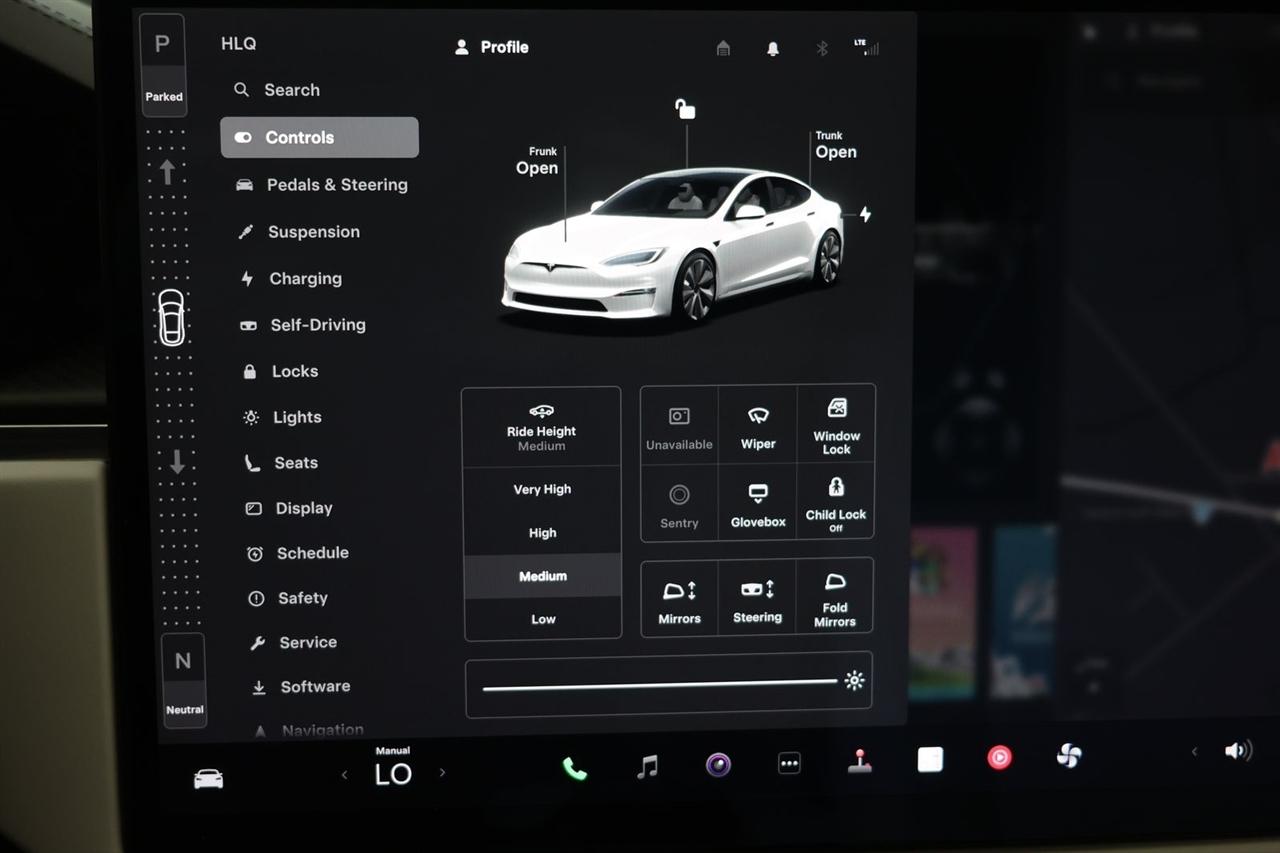Screen dimensions: 1280x853
Task: Open the fan climate app icon
Action: click(x=1068, y=756)
